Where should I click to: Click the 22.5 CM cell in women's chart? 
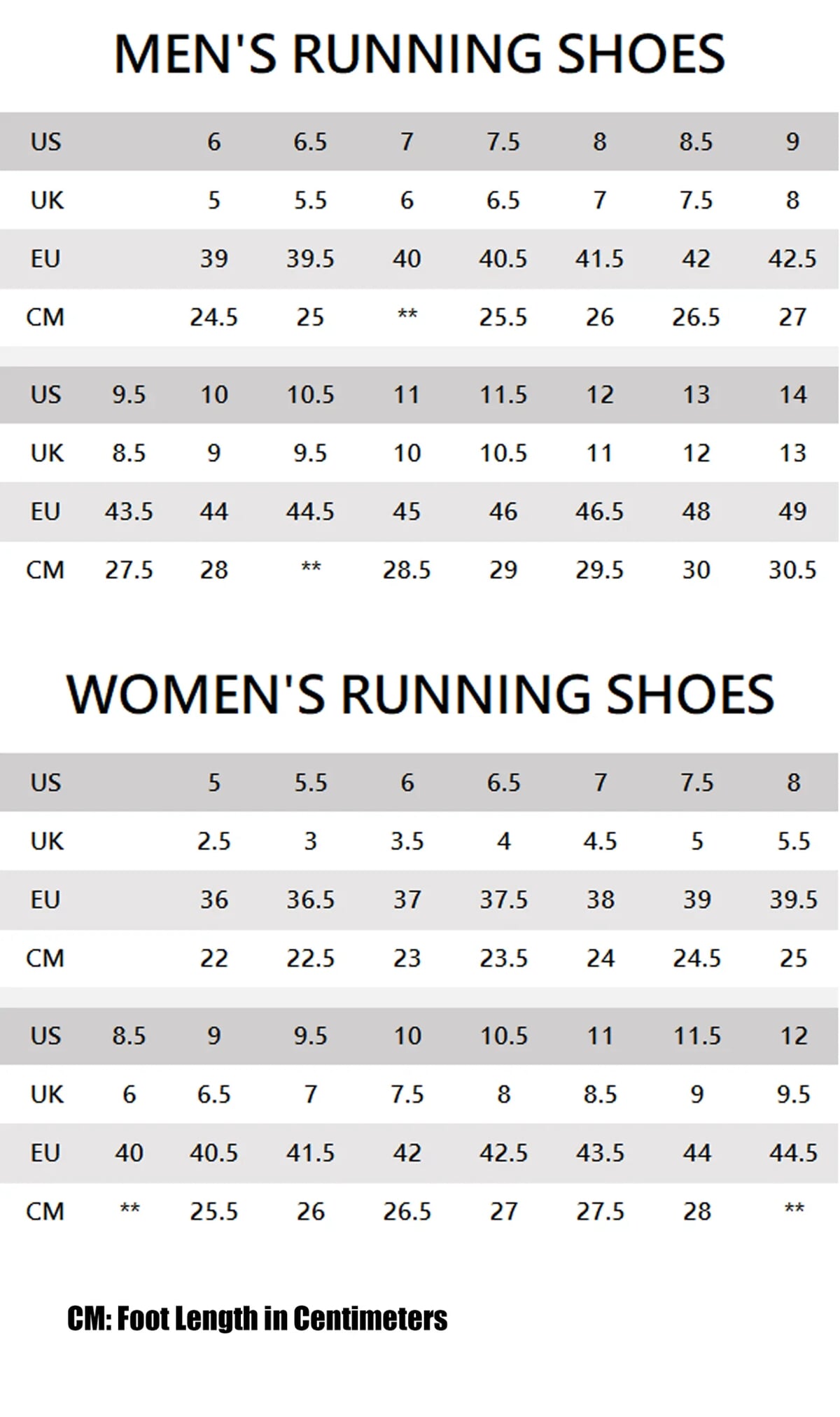click(310, 958)
